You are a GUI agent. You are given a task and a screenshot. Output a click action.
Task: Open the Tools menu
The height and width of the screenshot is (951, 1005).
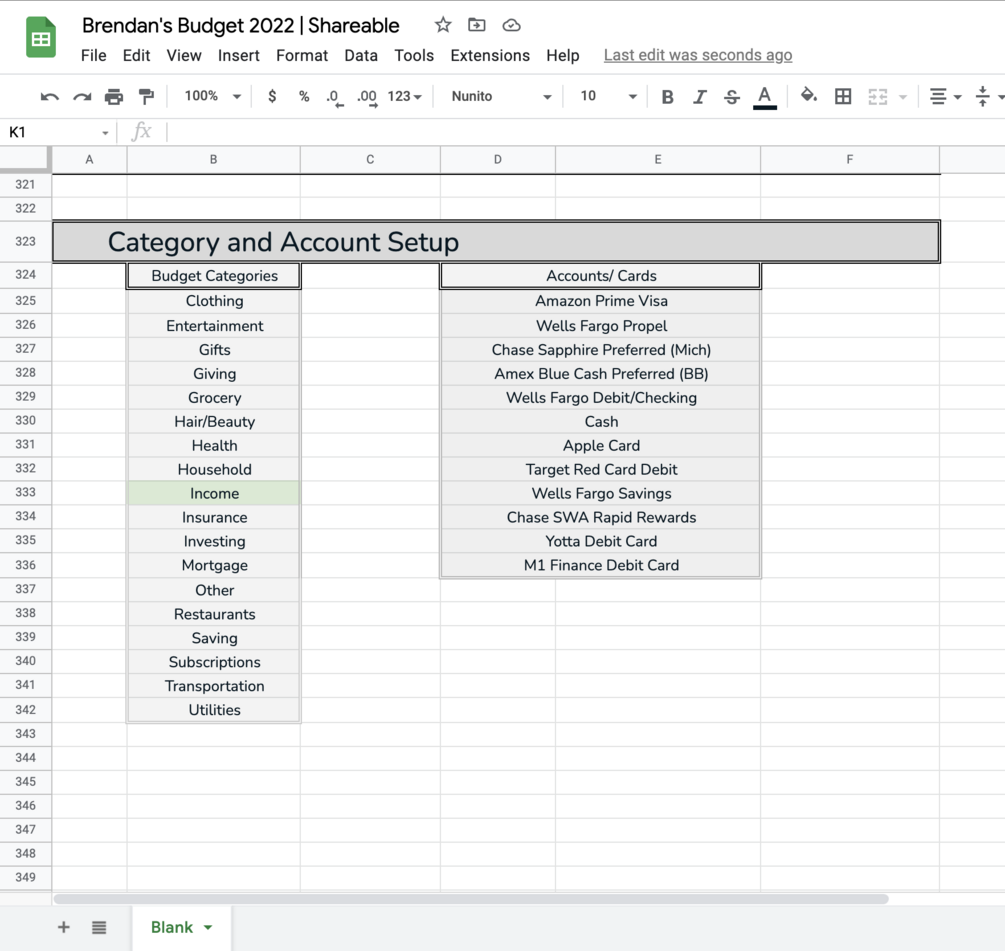click(414, 56)
